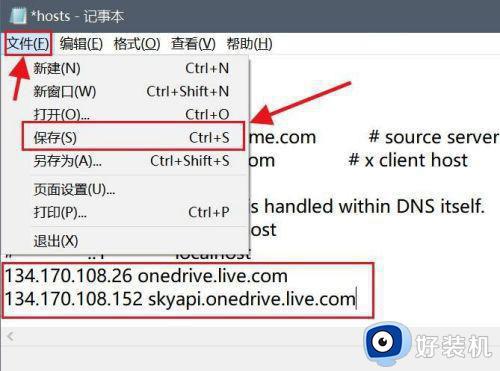
Task: Open the 帮助(H) menu
Action: (250, 44)
